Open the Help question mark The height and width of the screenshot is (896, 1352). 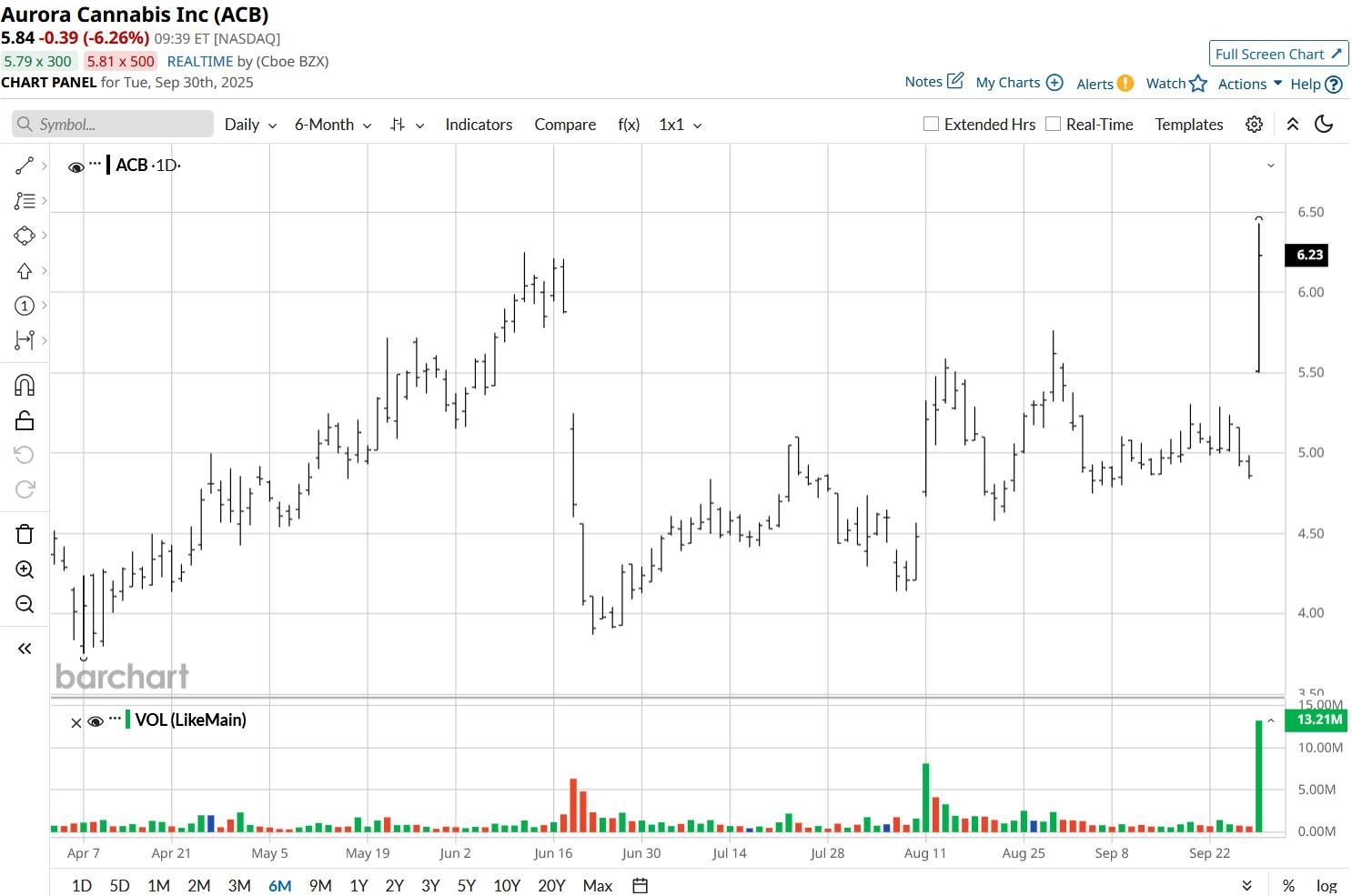tap(1334, 85)
